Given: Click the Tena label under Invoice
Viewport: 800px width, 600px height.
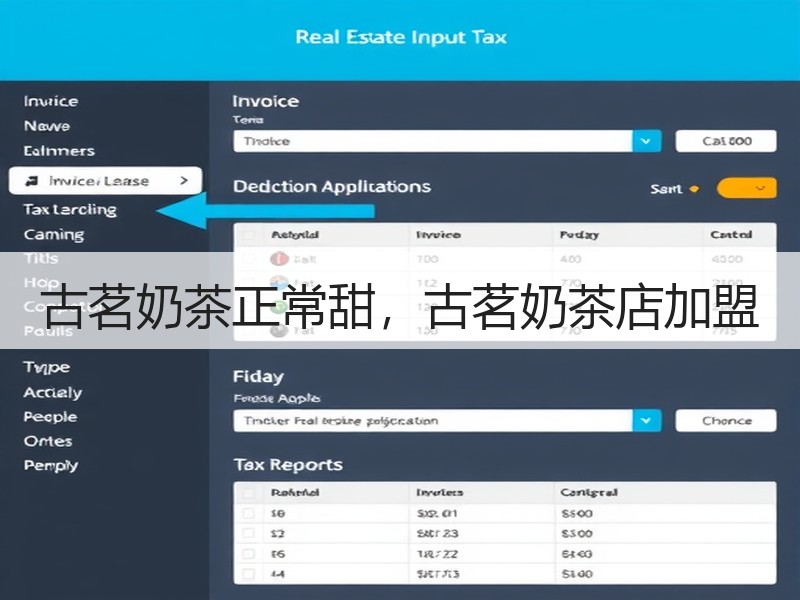Looking at the screenshot, I should [248, 119].
